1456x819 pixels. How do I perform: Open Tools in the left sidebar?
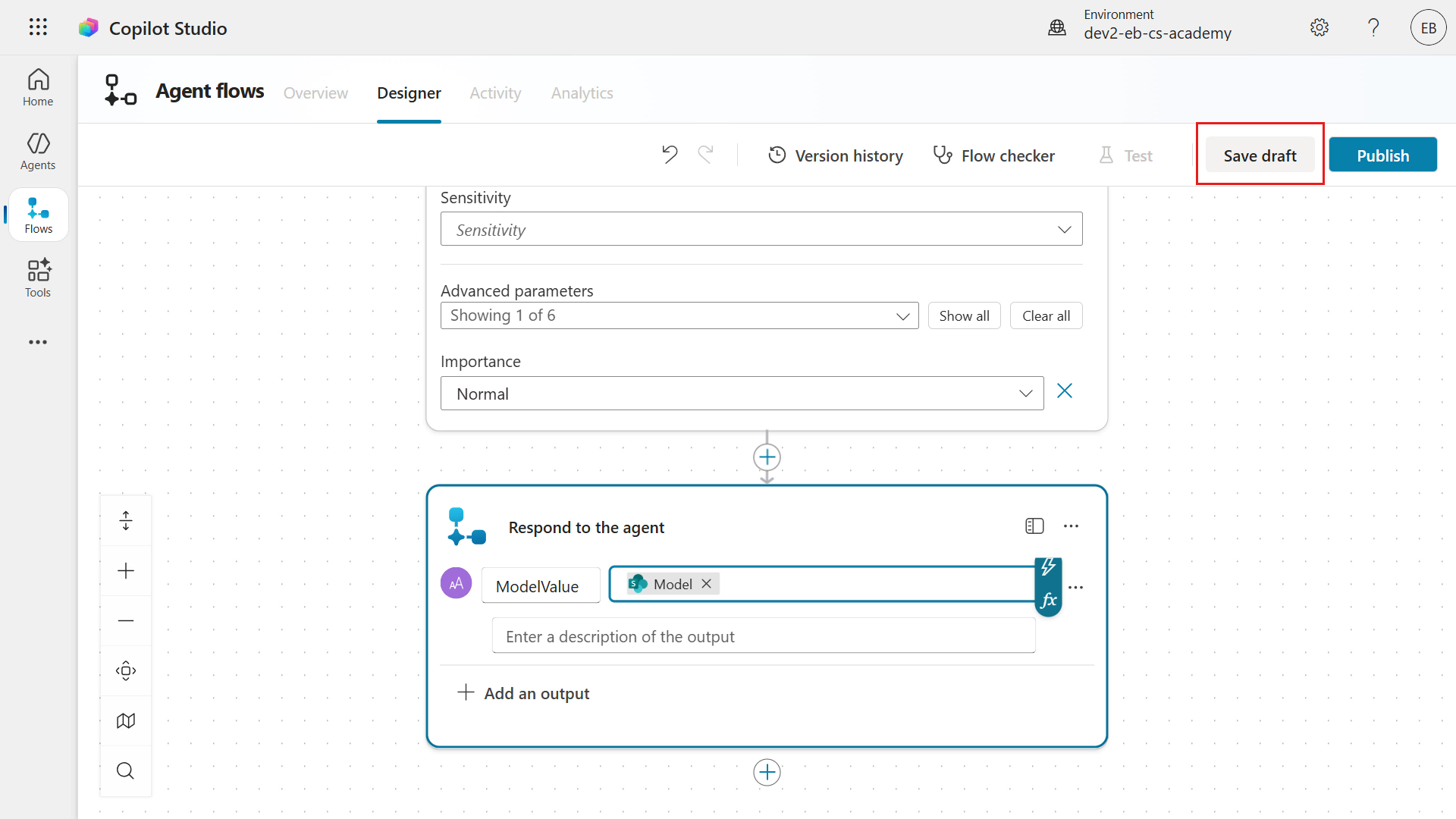pyautogui.click(x=38, y=278)
